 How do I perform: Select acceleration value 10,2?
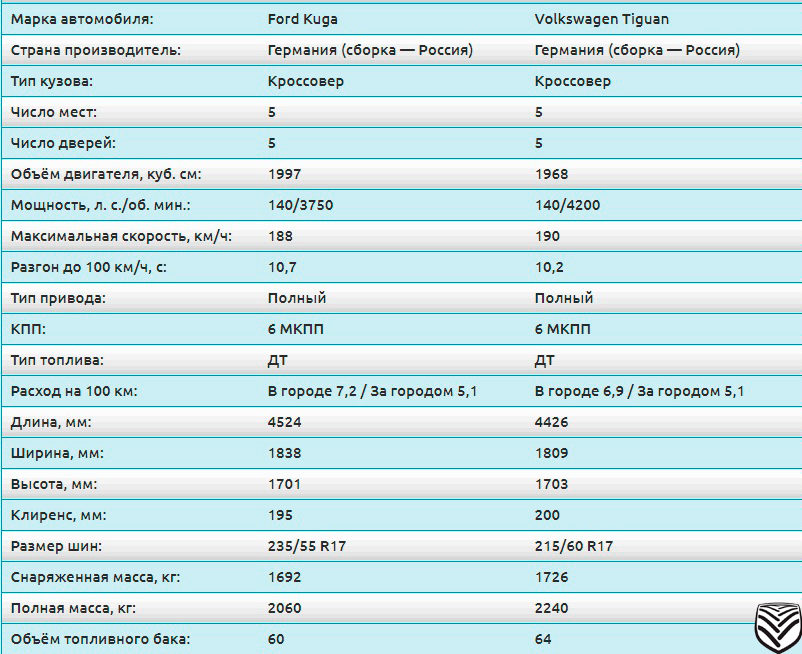click(x=549, y=267)
